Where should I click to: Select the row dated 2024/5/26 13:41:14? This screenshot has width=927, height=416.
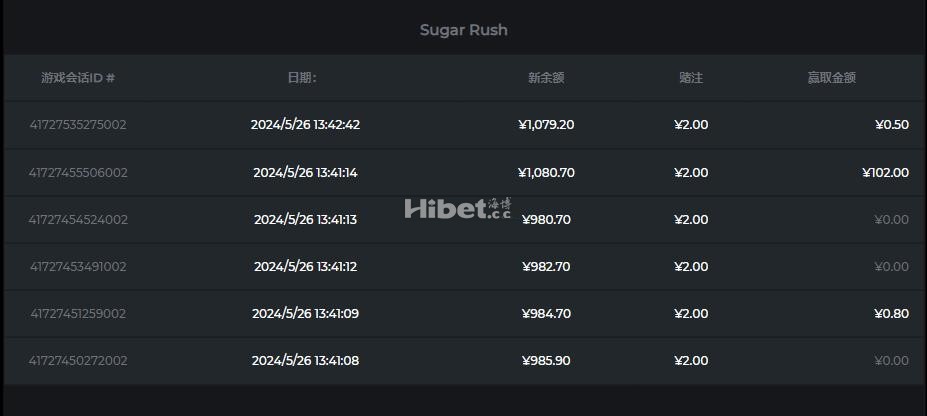tap(464, 173)
